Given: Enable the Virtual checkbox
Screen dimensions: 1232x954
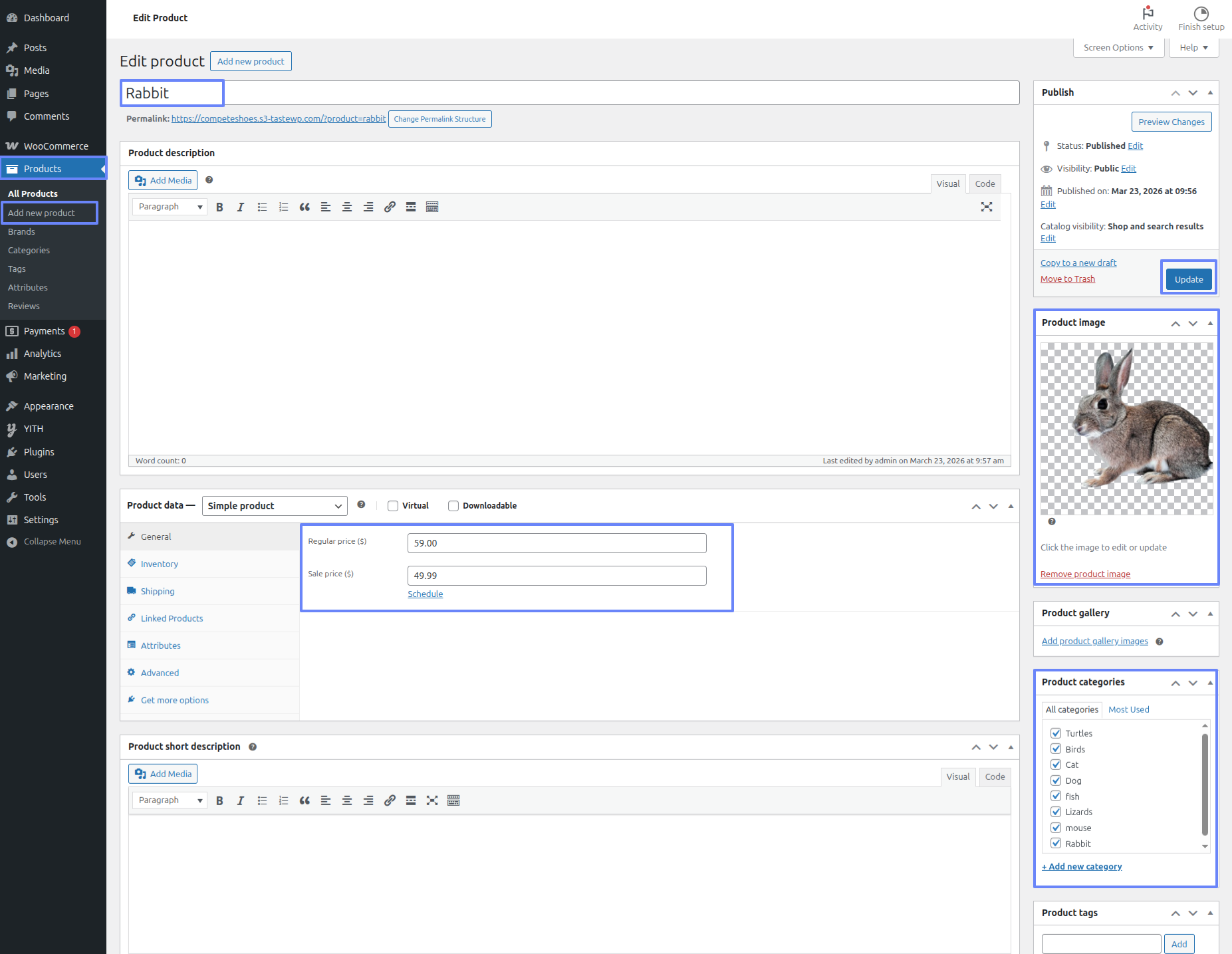Looking at the screenshot, I should click(x=393, y=506).
